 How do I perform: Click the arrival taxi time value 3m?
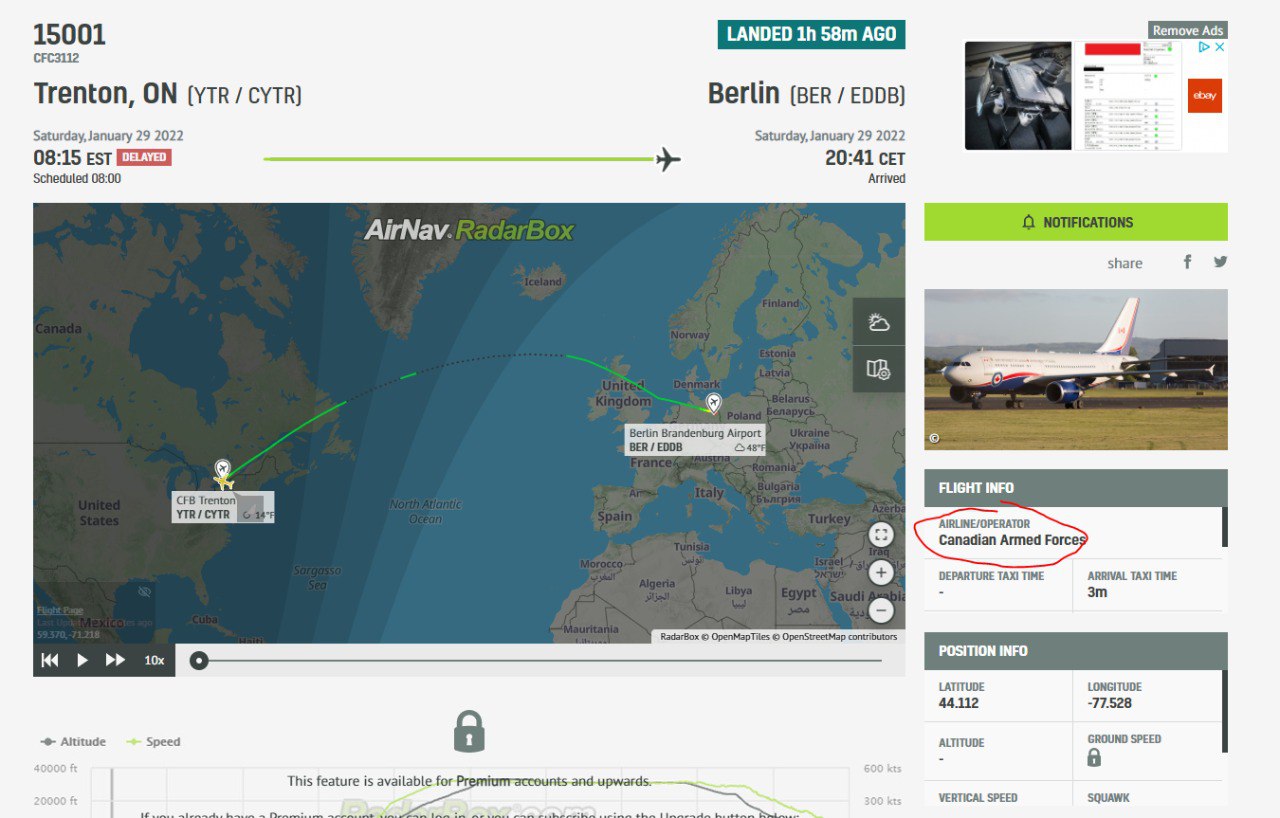point(1097,592)
